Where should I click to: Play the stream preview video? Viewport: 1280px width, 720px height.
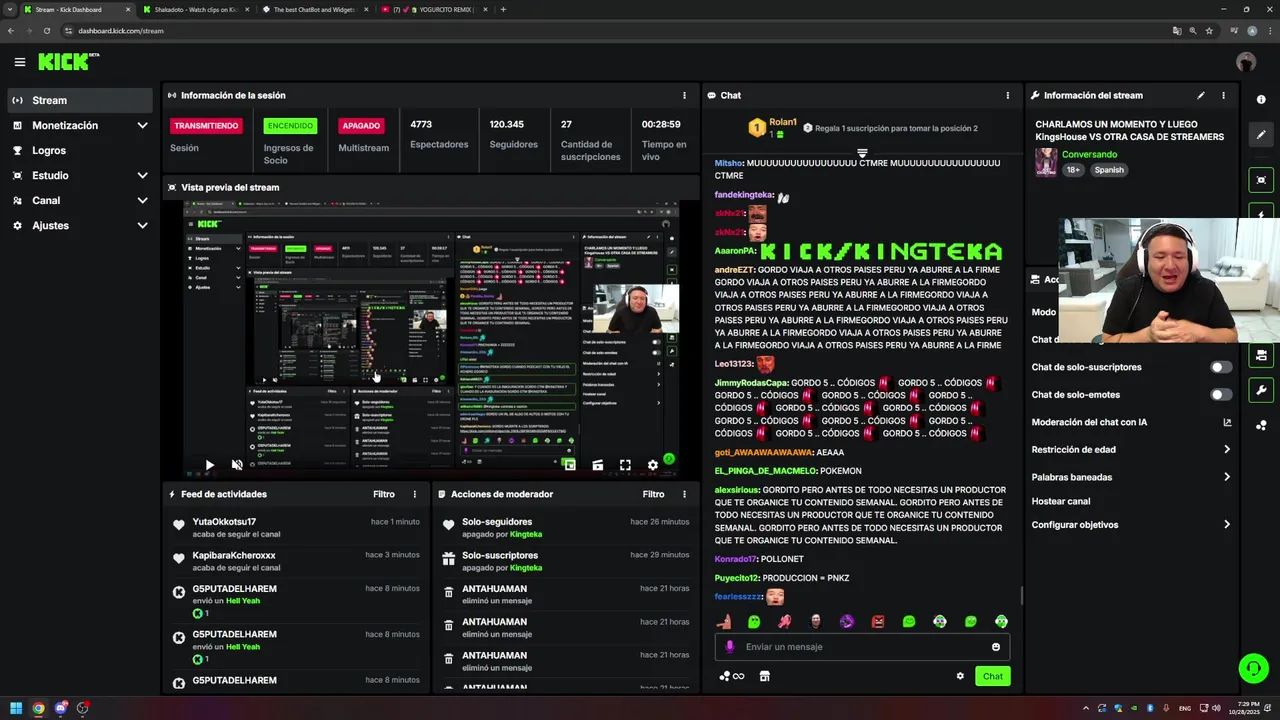[209, 465]
